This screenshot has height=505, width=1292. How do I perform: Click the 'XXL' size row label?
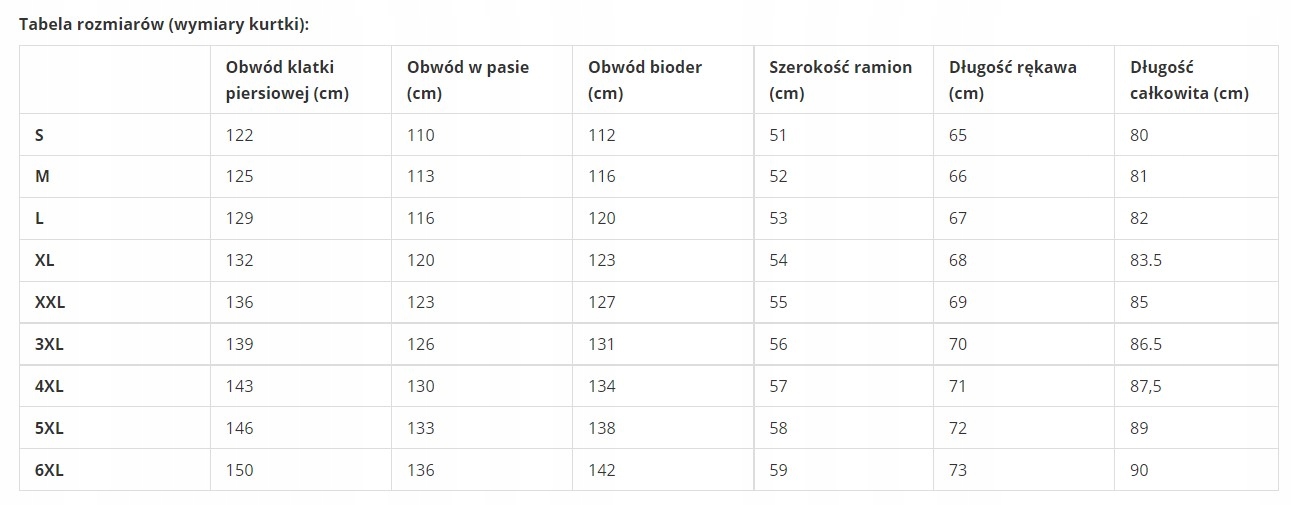pos(50,302)
